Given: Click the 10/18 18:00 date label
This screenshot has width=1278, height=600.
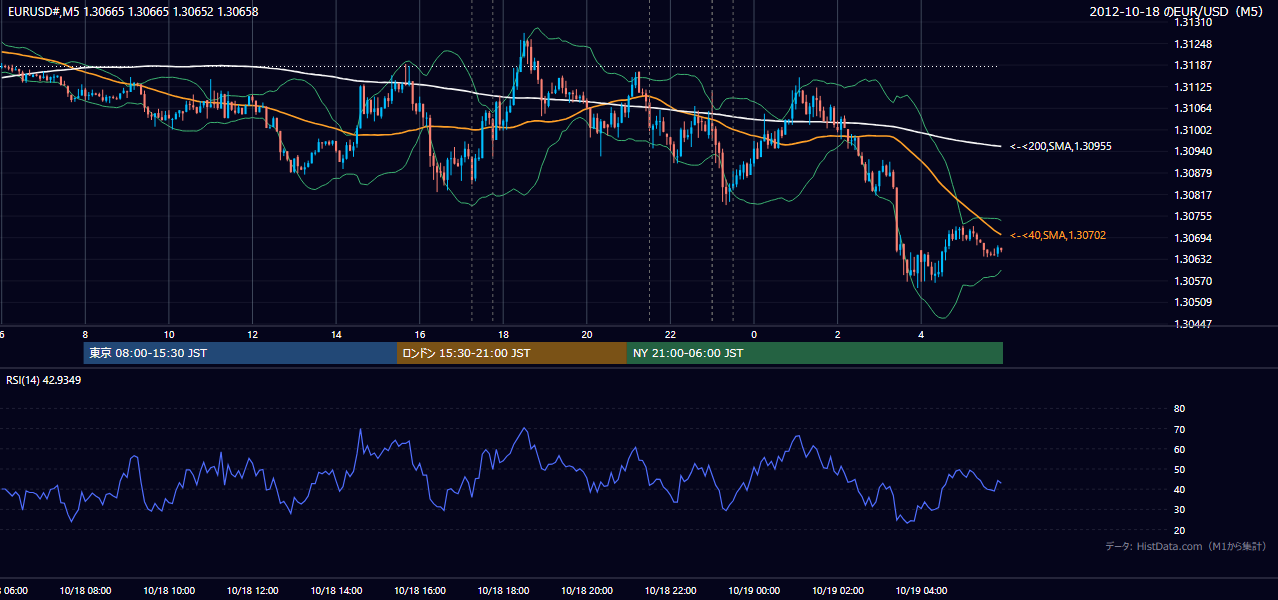Looking at the screenshot, I should click(x=503, y=591).
